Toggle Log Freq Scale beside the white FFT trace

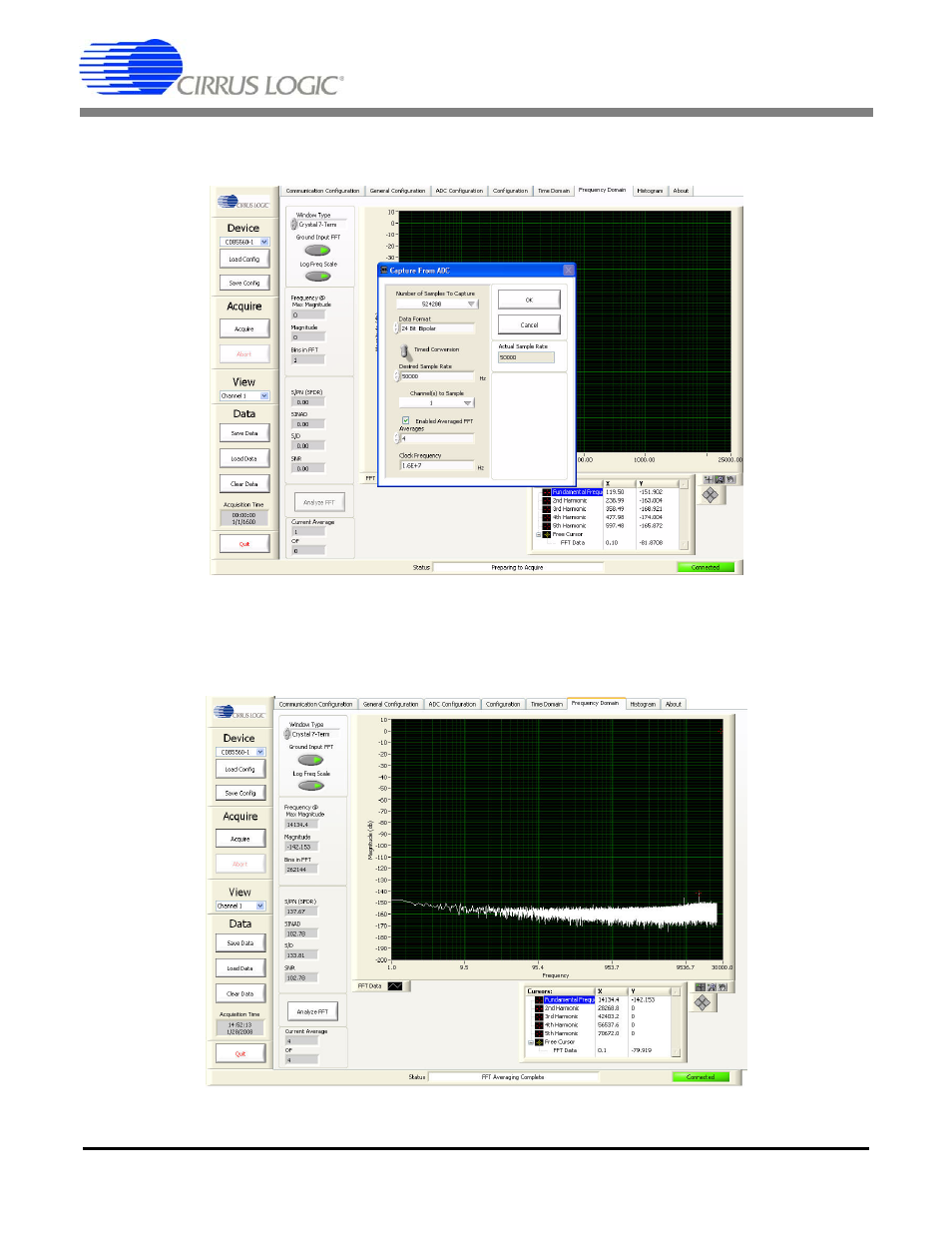click(311, 786)
